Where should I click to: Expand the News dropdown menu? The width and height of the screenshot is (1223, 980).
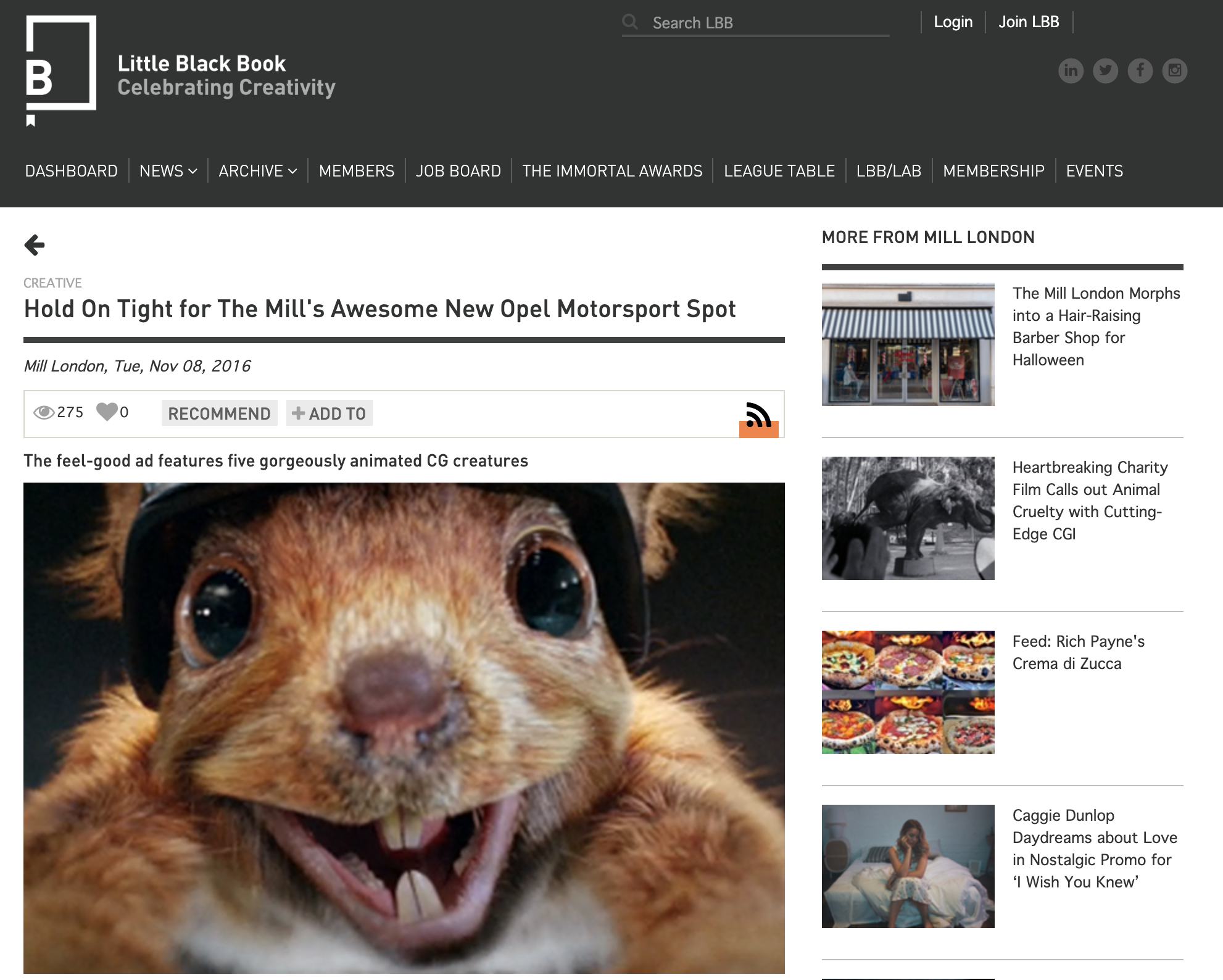click(x=168, y=171)
